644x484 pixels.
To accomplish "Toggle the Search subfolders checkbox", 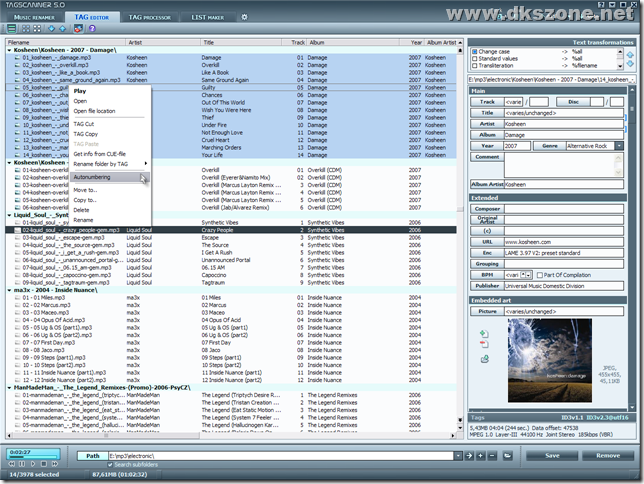I will coord(110,465).
